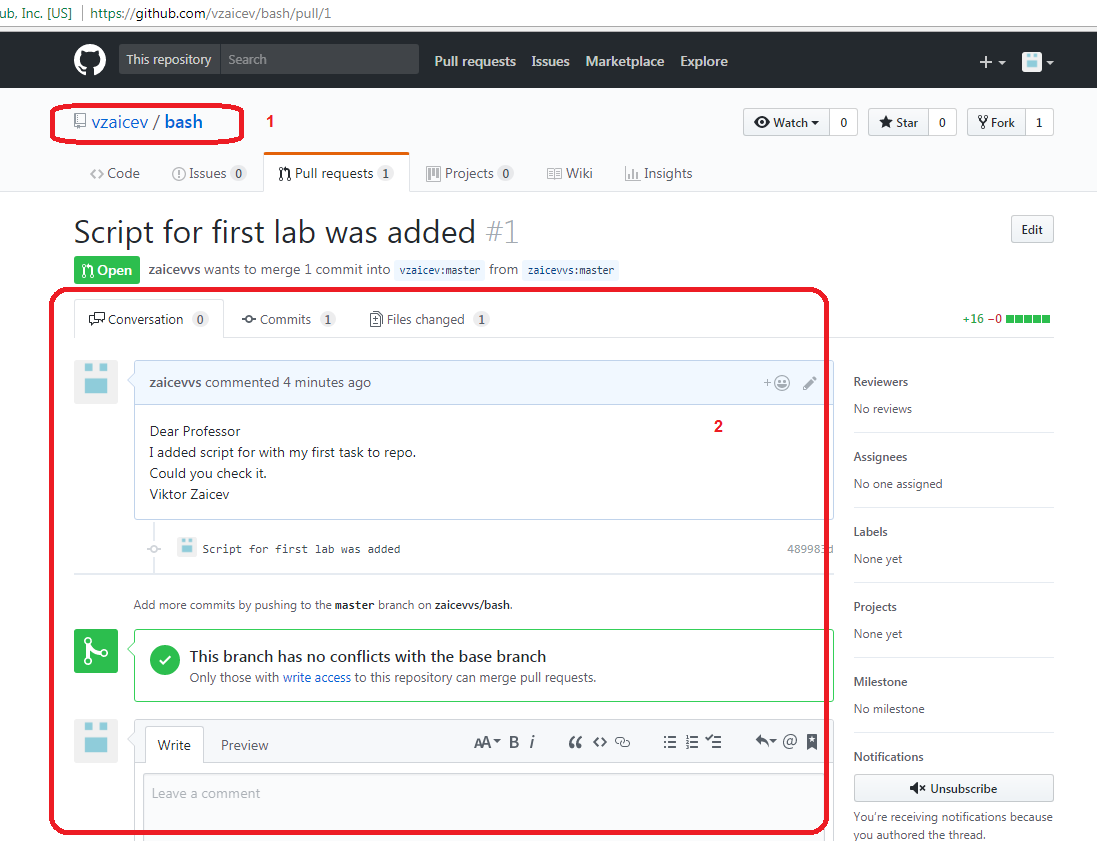This screenshot has height=841, width=1097.
Task: Open the Insights tab
Action: (x=658, y=174)
